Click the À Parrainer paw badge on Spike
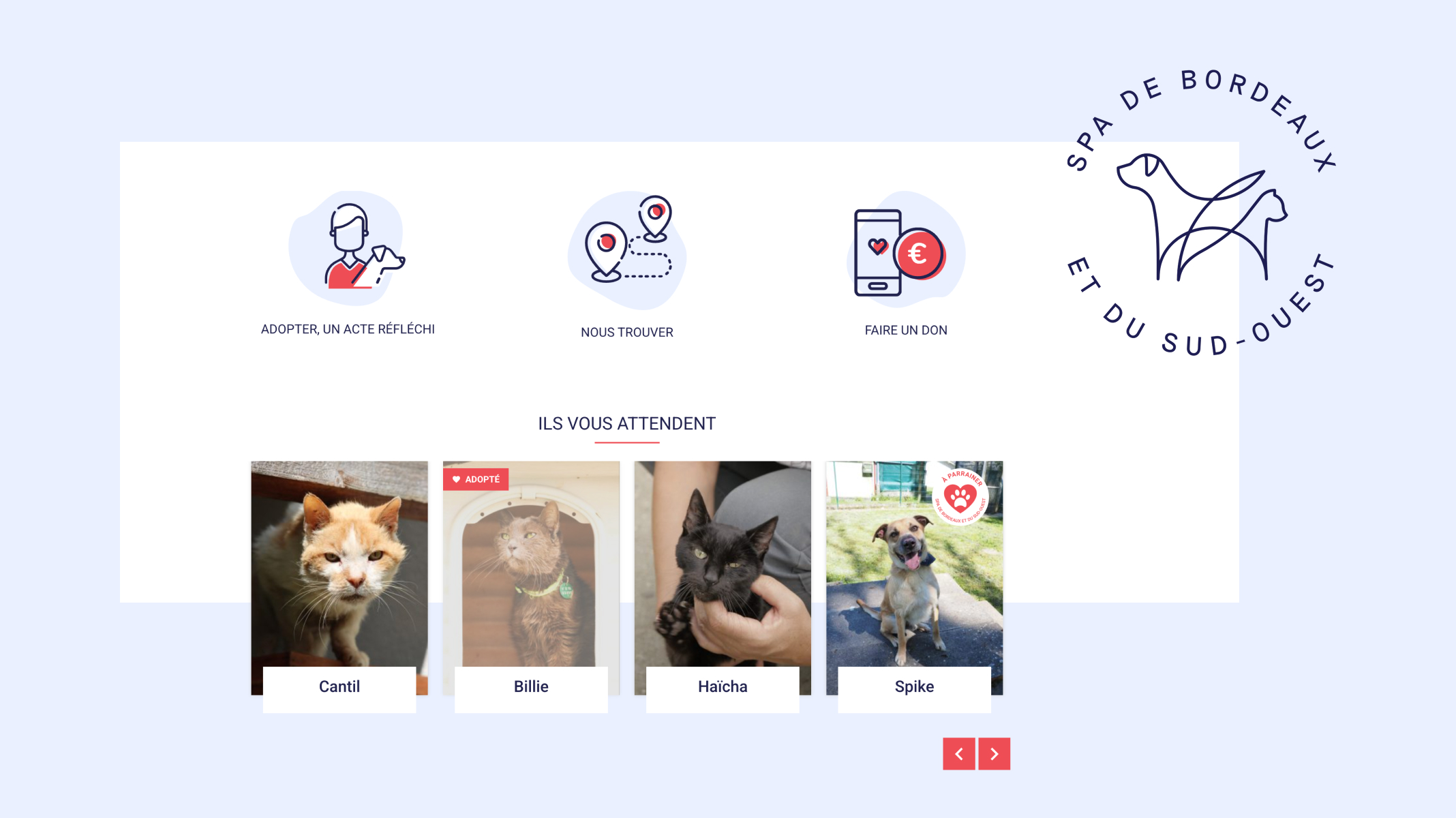This screenshot has height=818, width=1456. point(960,498)
